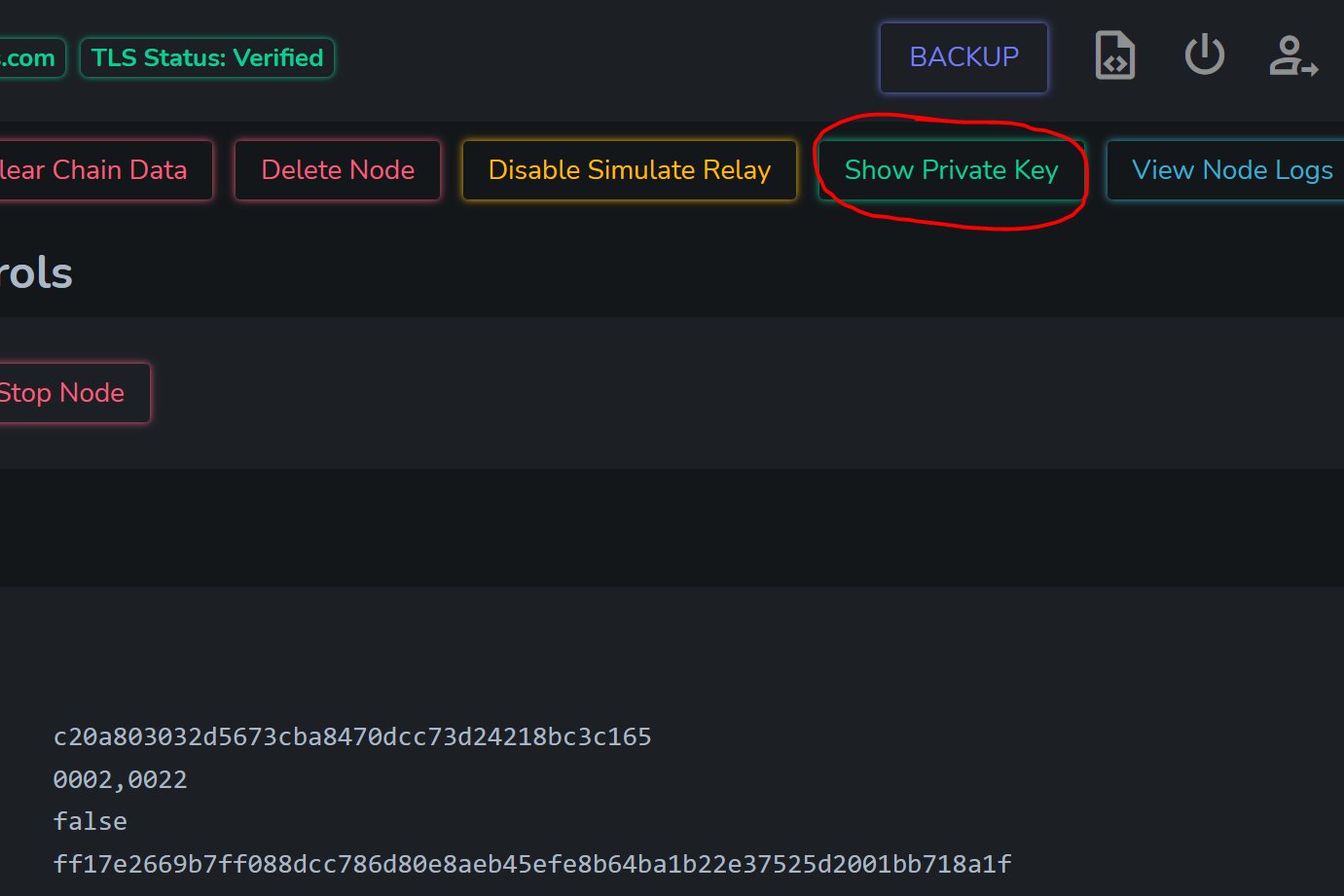Click the 'bb718a1f' end of public key

(952, 864)
